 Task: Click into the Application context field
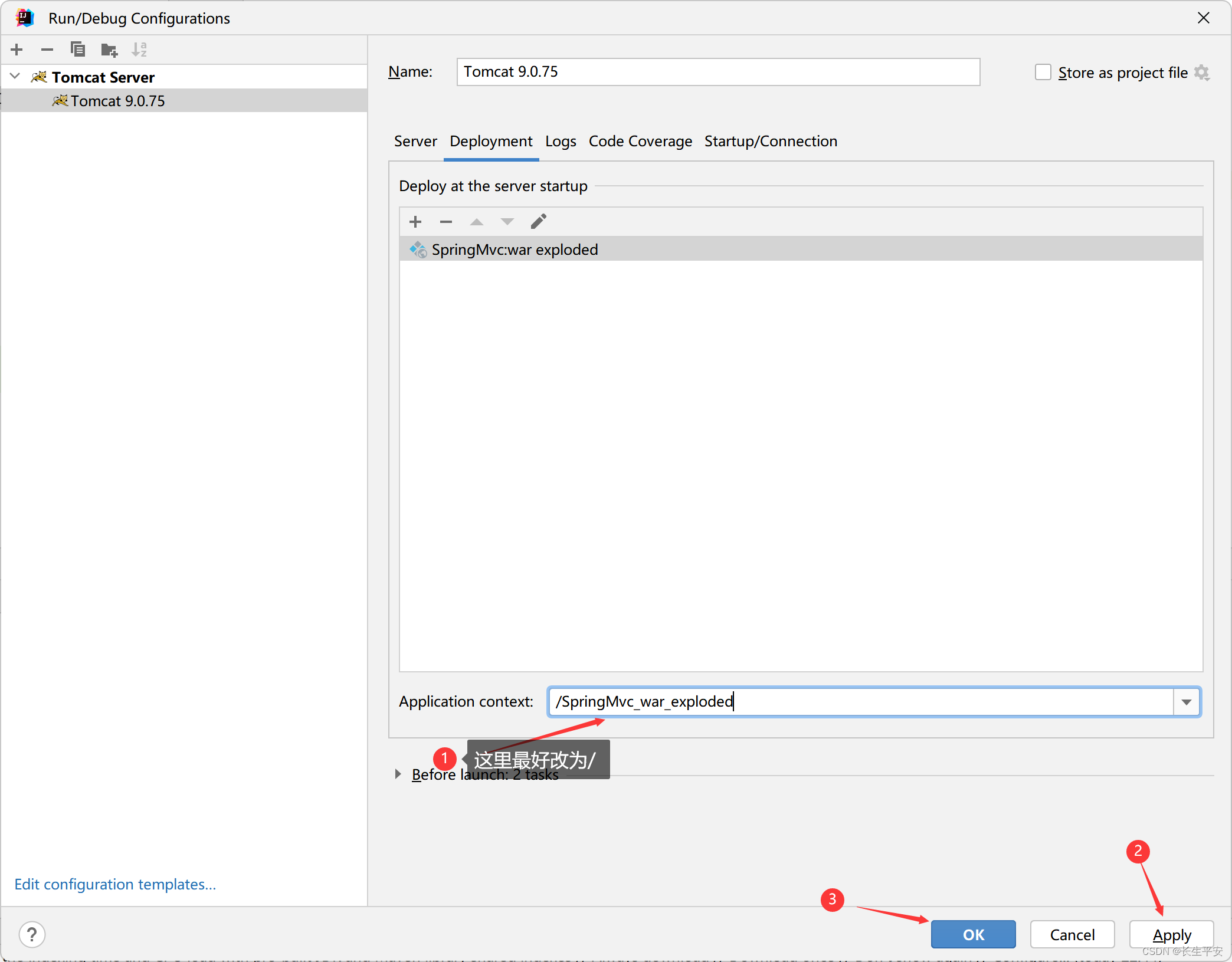click(x=861, y=702)
